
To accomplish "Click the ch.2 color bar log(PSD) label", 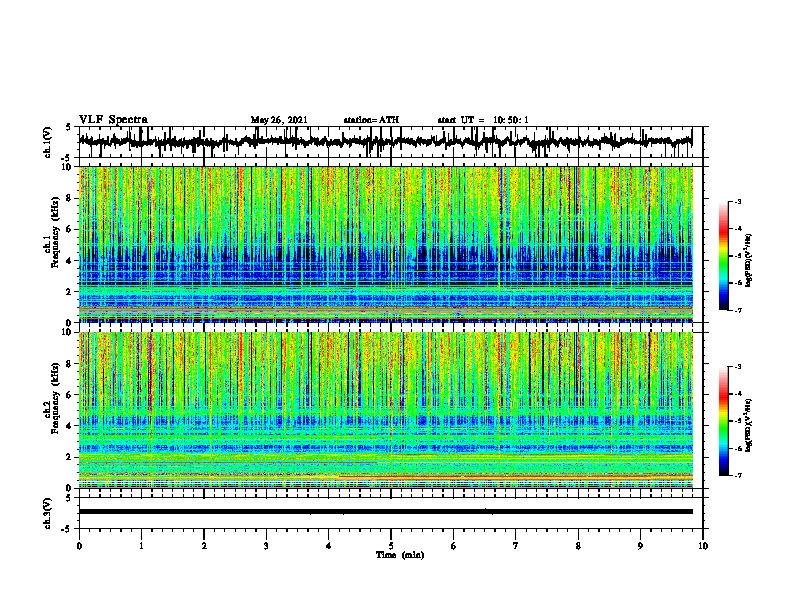I will click(748, 425).
